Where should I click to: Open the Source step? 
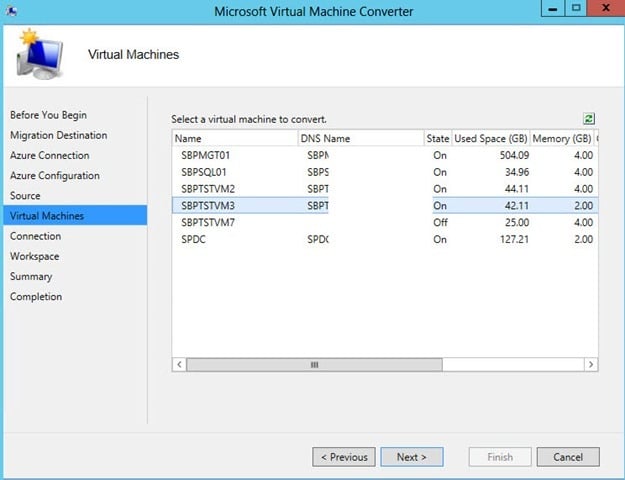[x=25, y=196]
